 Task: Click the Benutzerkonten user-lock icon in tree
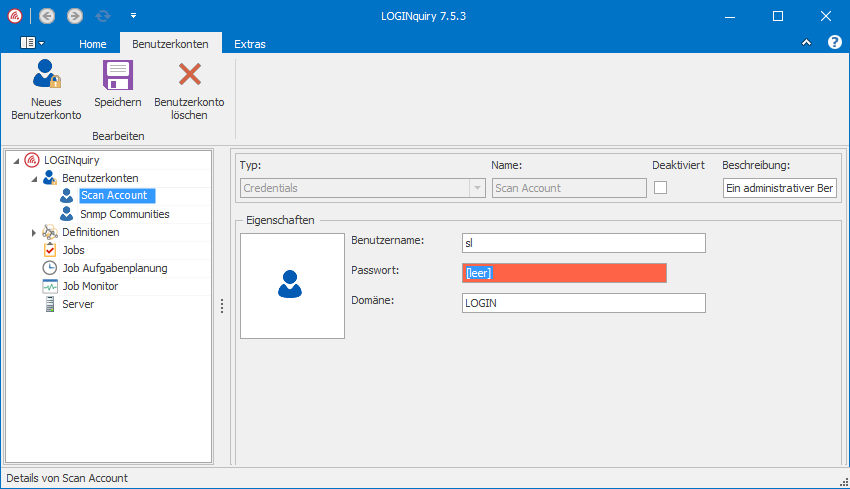50,178
